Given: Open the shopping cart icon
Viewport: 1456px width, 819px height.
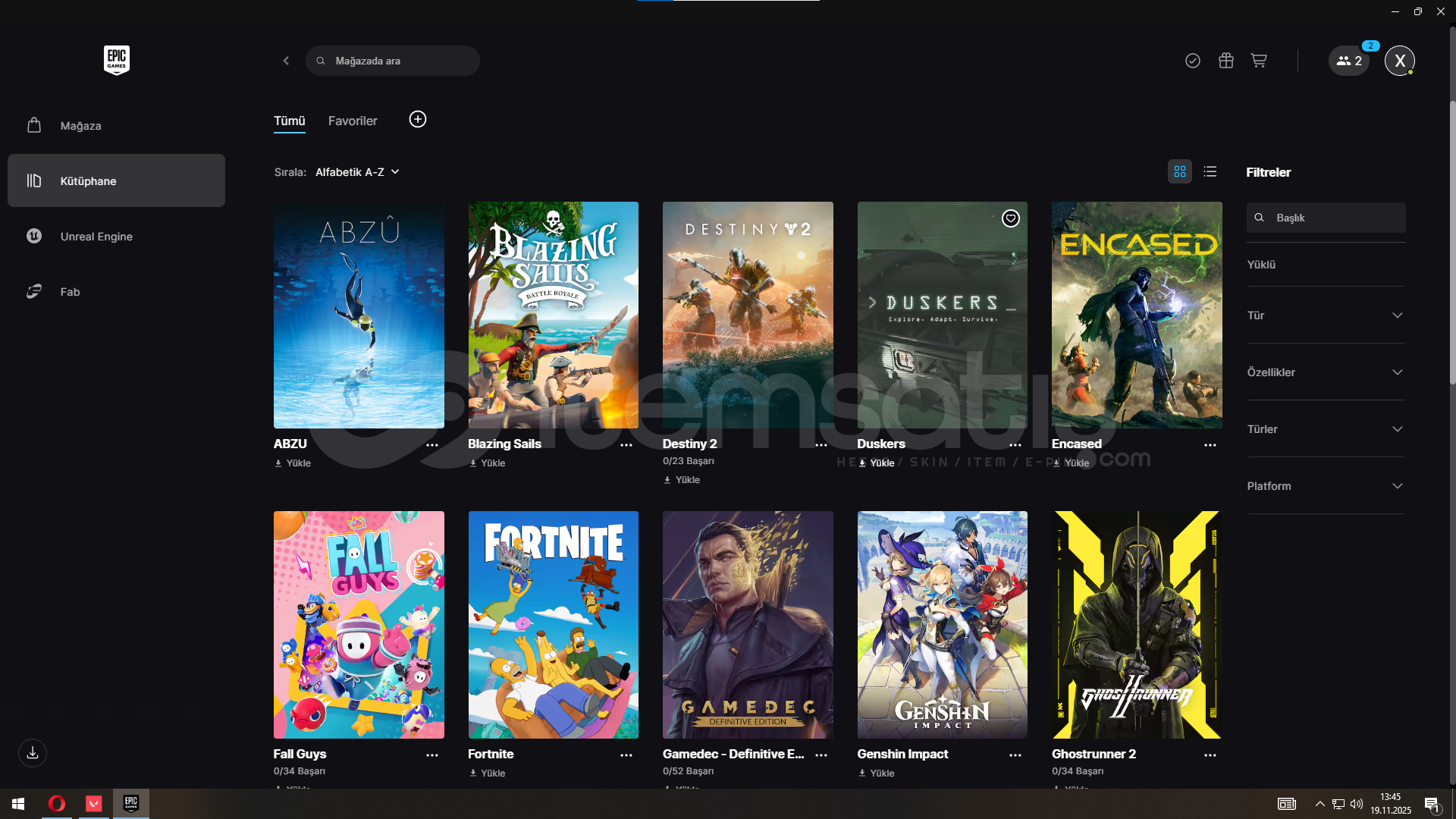Looking at the screenshot, I should point(1259,61).
